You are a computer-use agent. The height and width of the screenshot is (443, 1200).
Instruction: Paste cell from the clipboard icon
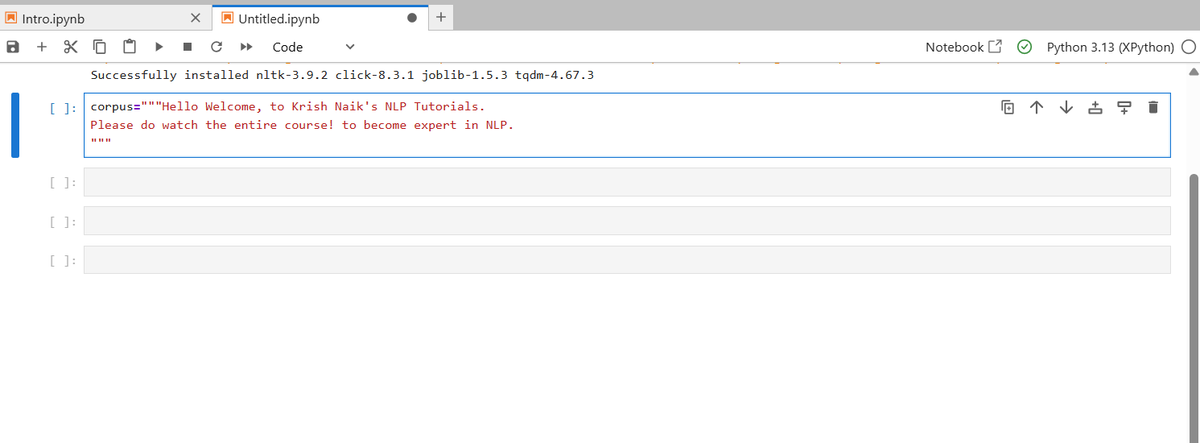coord(130,47)
